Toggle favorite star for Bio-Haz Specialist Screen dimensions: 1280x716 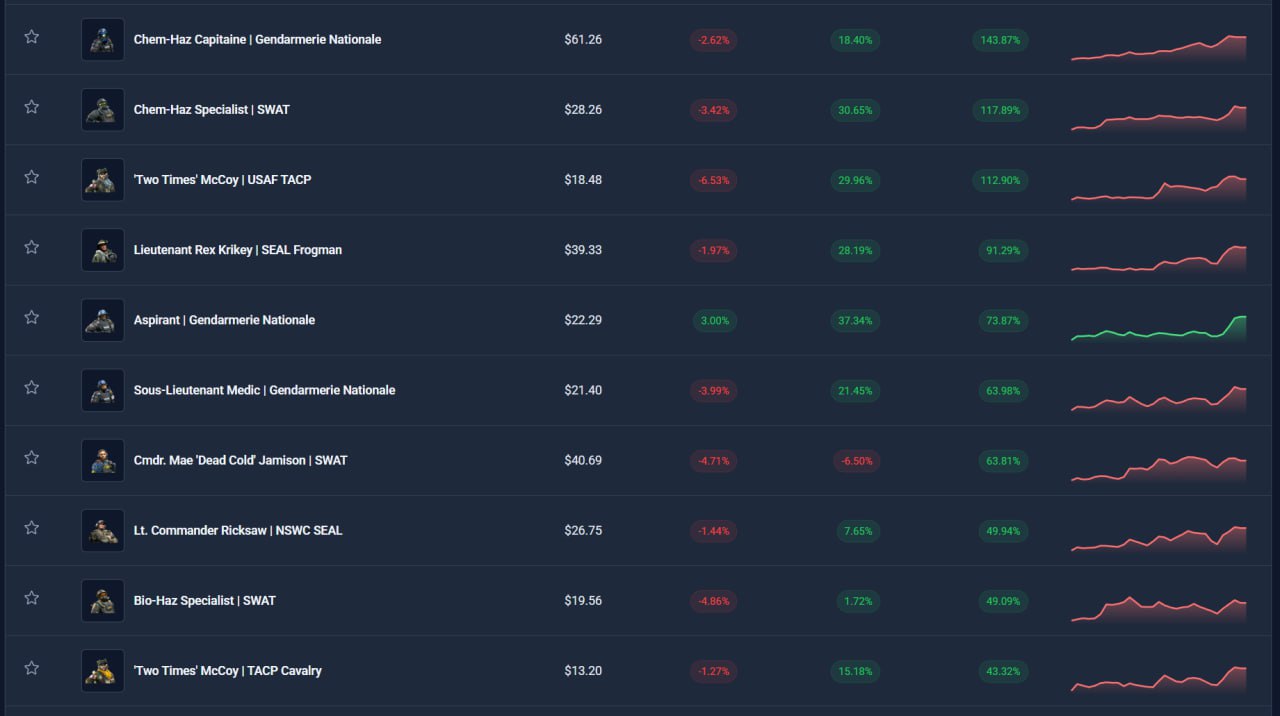32,598
